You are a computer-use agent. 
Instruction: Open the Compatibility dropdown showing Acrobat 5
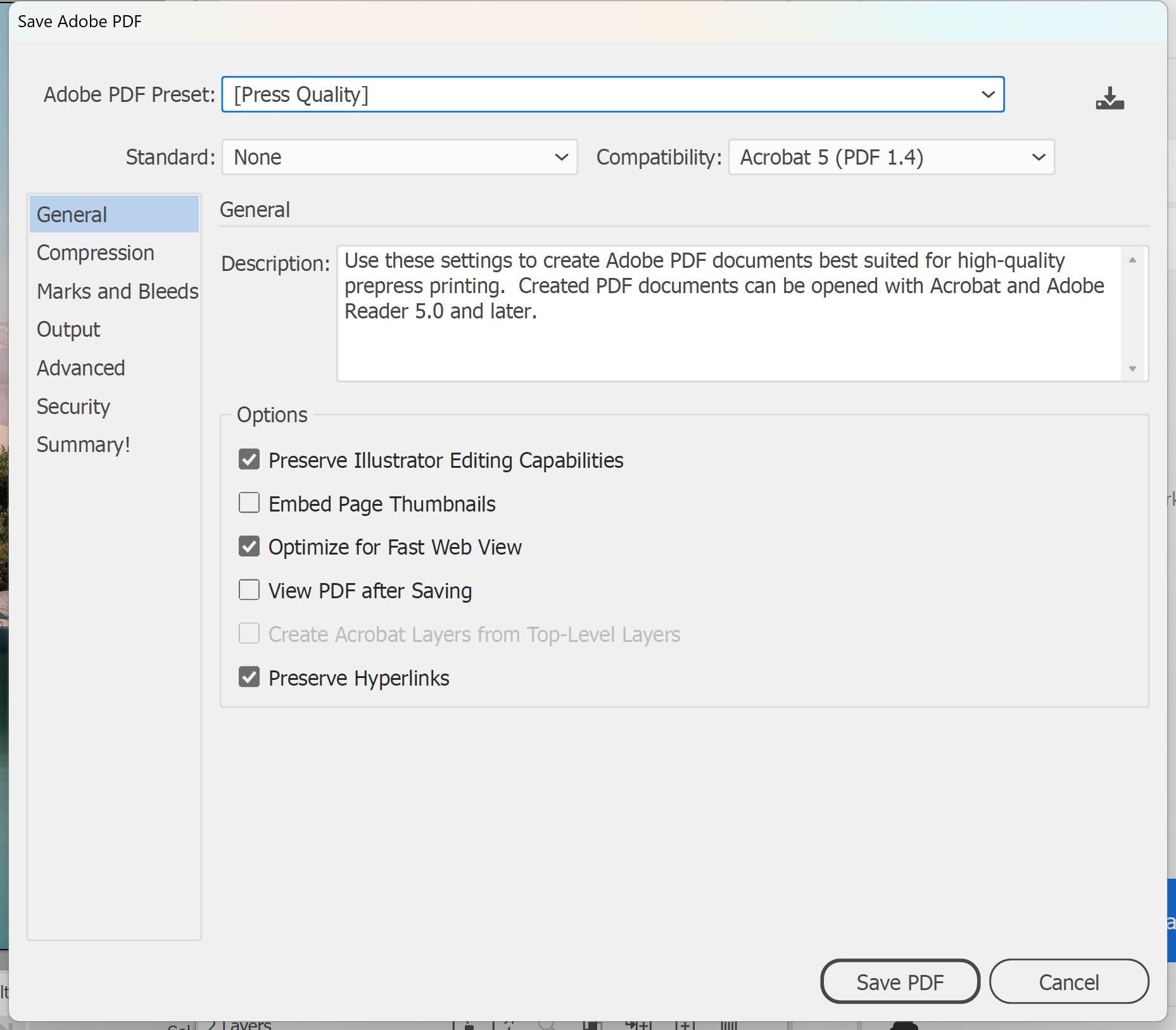[892, 157]
